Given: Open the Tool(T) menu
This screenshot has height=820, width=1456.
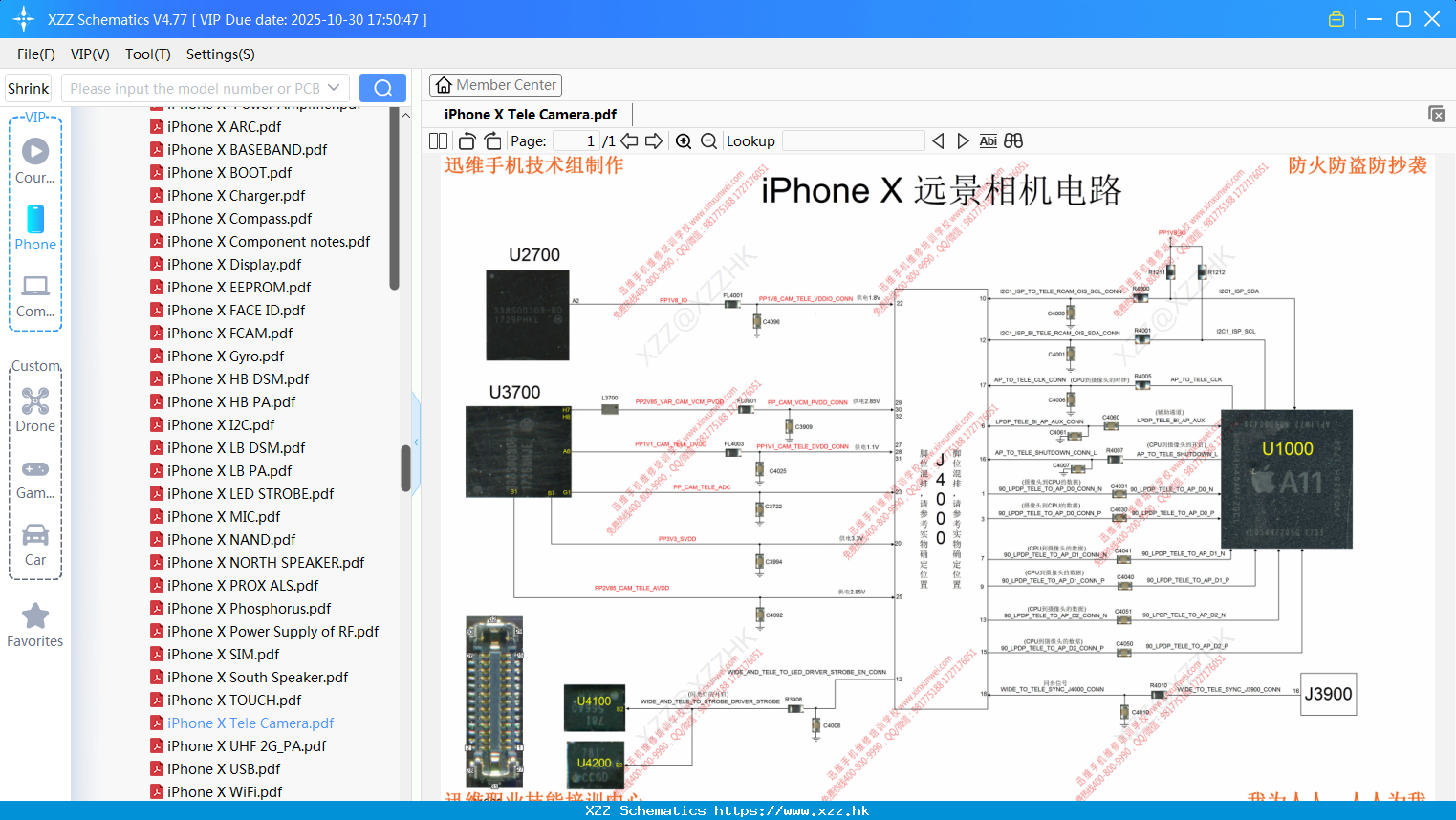Looking at the screenshot, I should point(148,54).
